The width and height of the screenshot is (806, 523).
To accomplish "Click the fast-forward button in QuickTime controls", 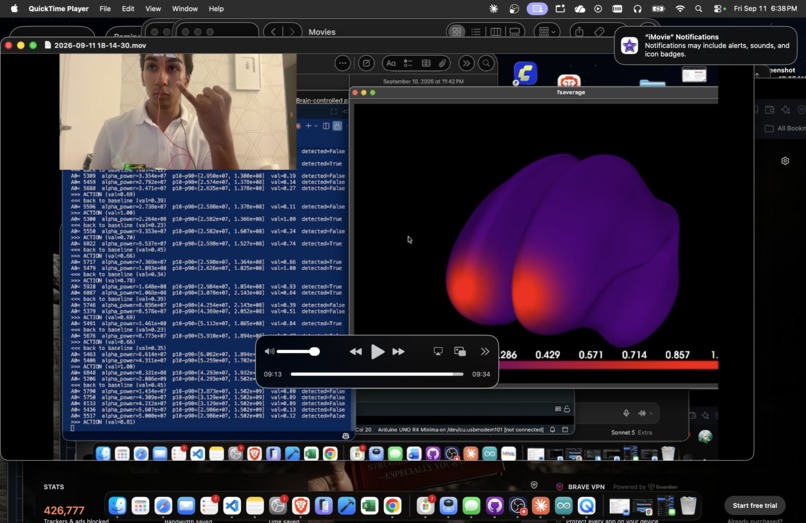I will tap(399, 352).
